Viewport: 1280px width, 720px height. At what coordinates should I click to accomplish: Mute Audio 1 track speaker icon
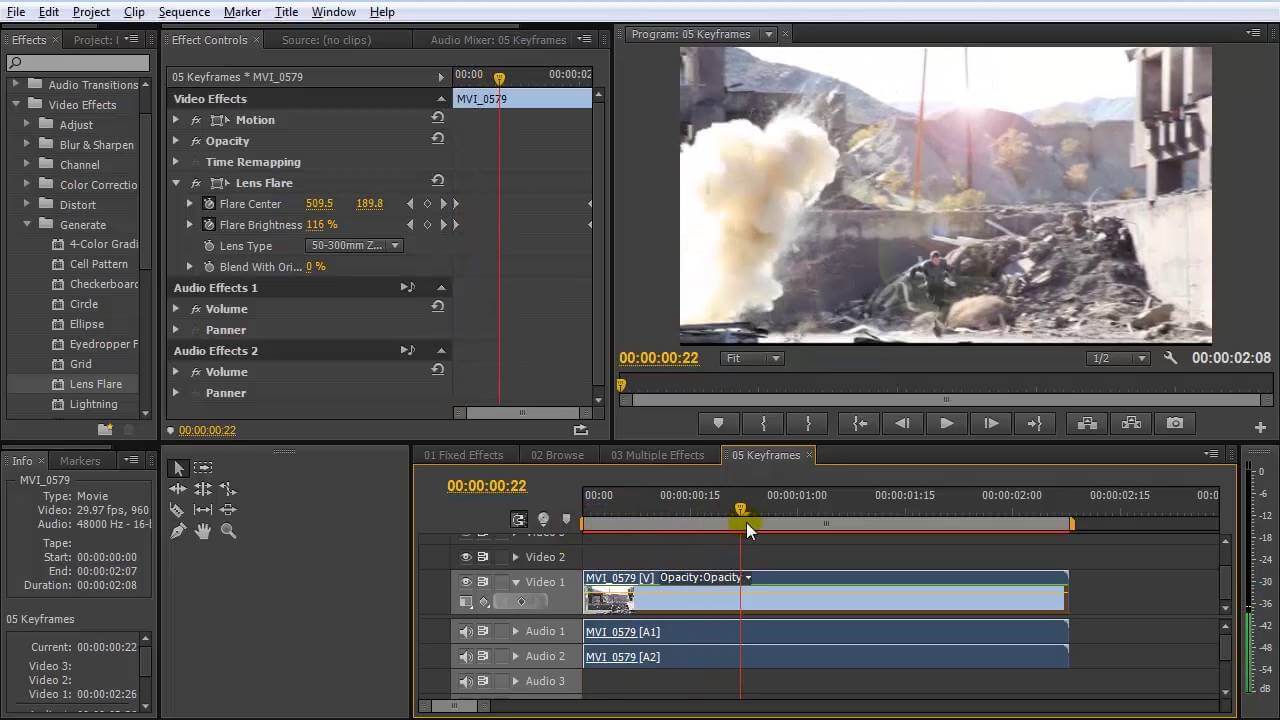click(x=466, y=631)
